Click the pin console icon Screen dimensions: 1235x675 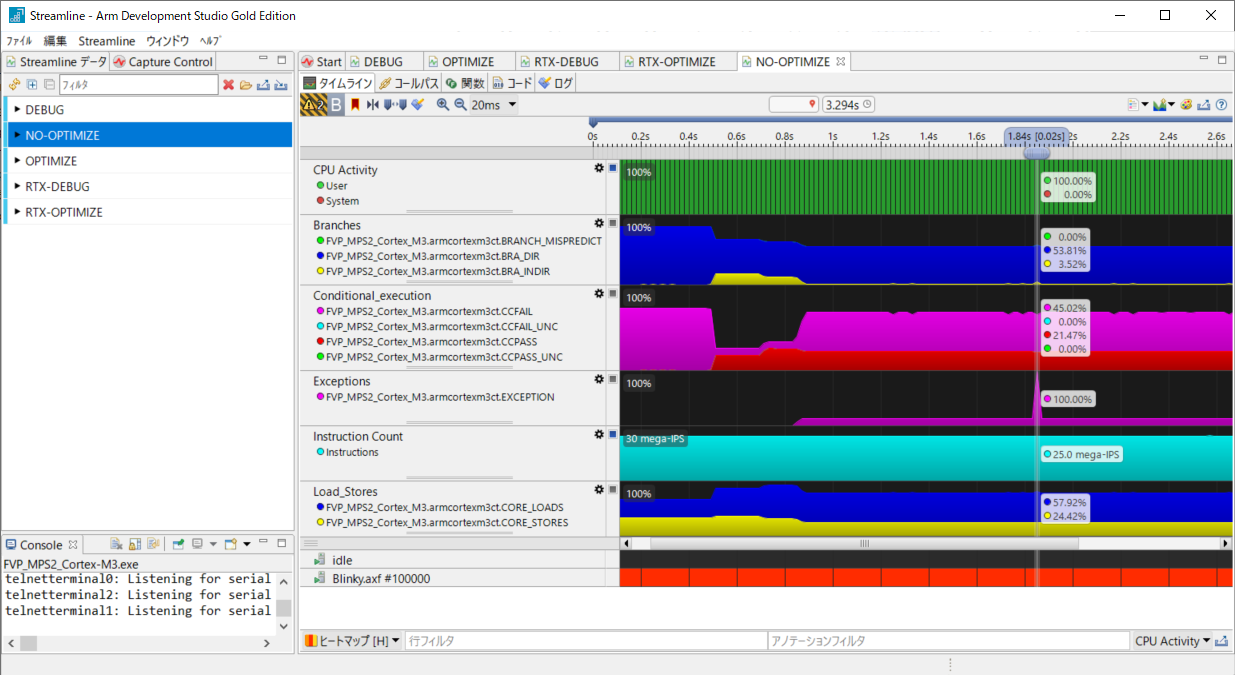178,544
